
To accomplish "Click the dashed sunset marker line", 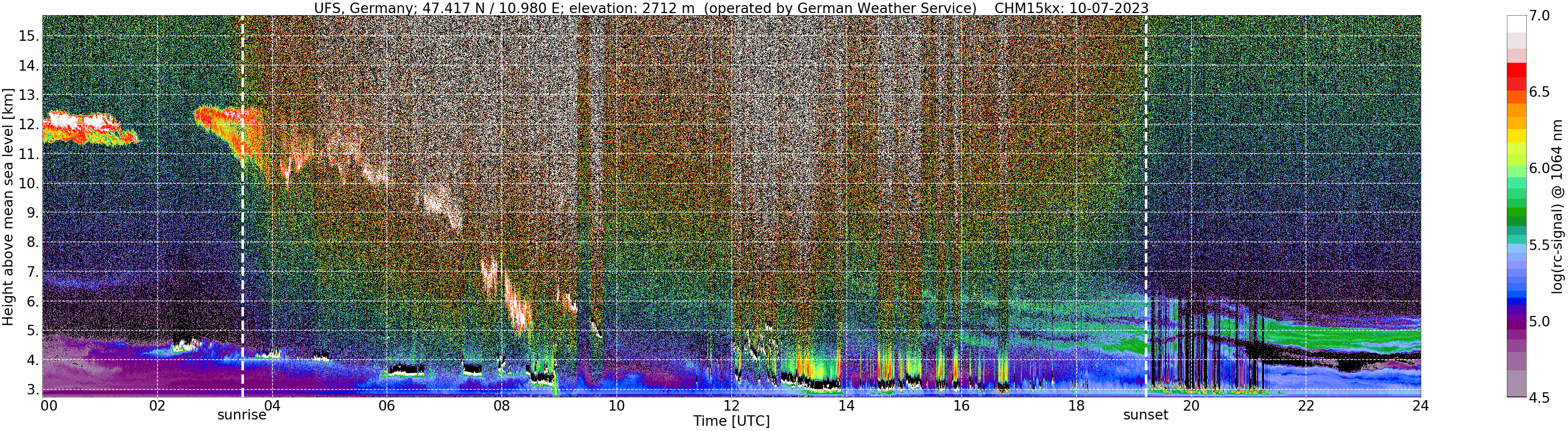I will coord(1146,206).
